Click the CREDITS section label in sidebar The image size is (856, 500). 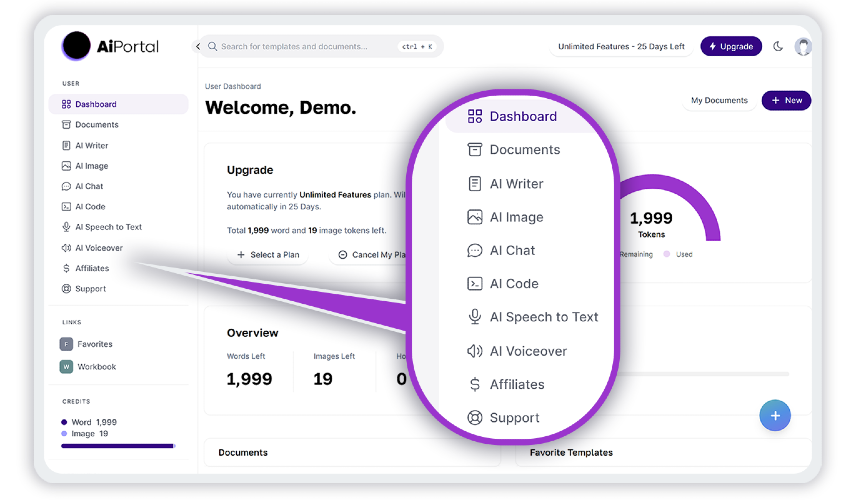pyautogui.click(x=76, y=401)
